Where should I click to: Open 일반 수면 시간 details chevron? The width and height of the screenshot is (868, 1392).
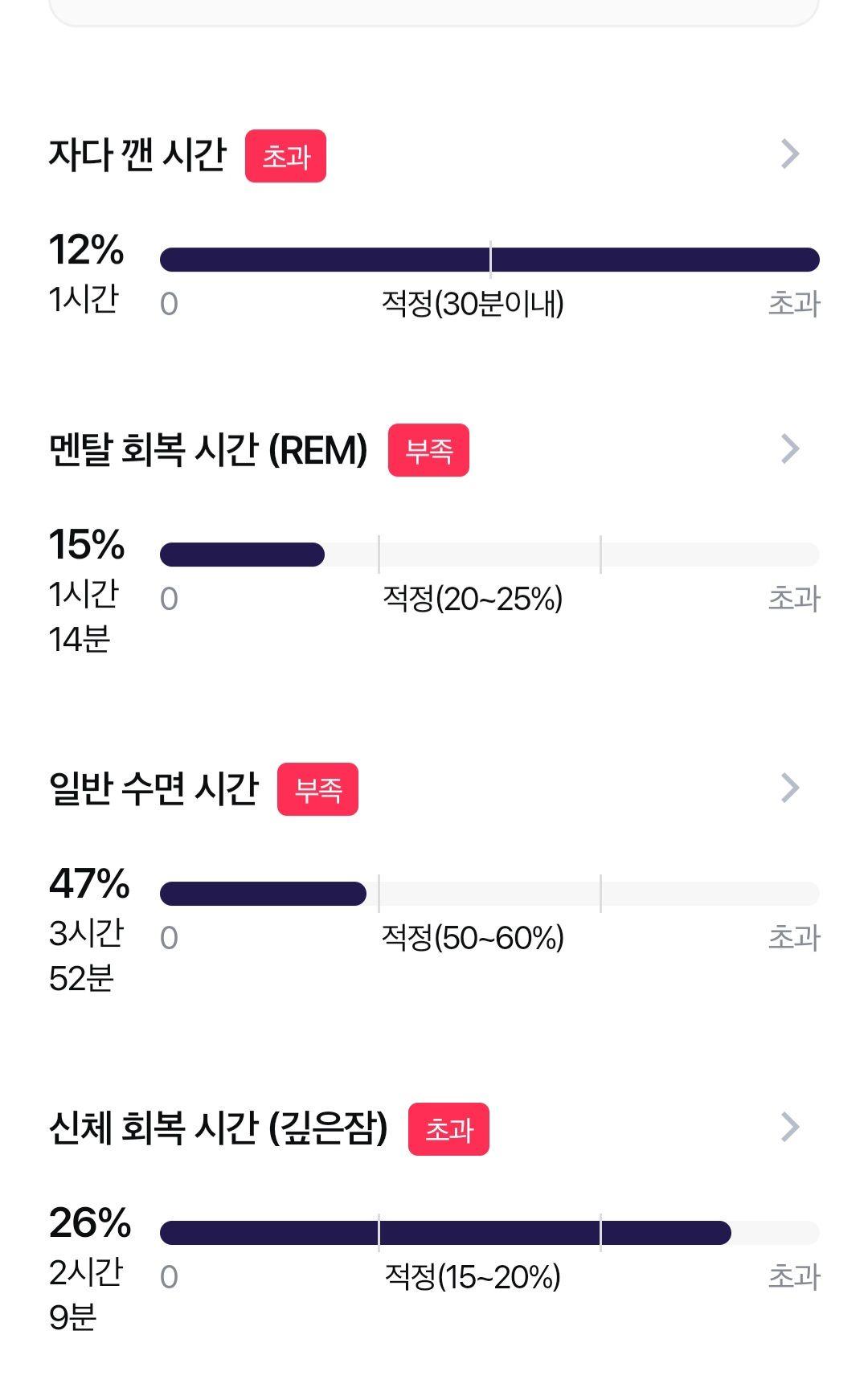pyautogui.click(x=790, y=788)
